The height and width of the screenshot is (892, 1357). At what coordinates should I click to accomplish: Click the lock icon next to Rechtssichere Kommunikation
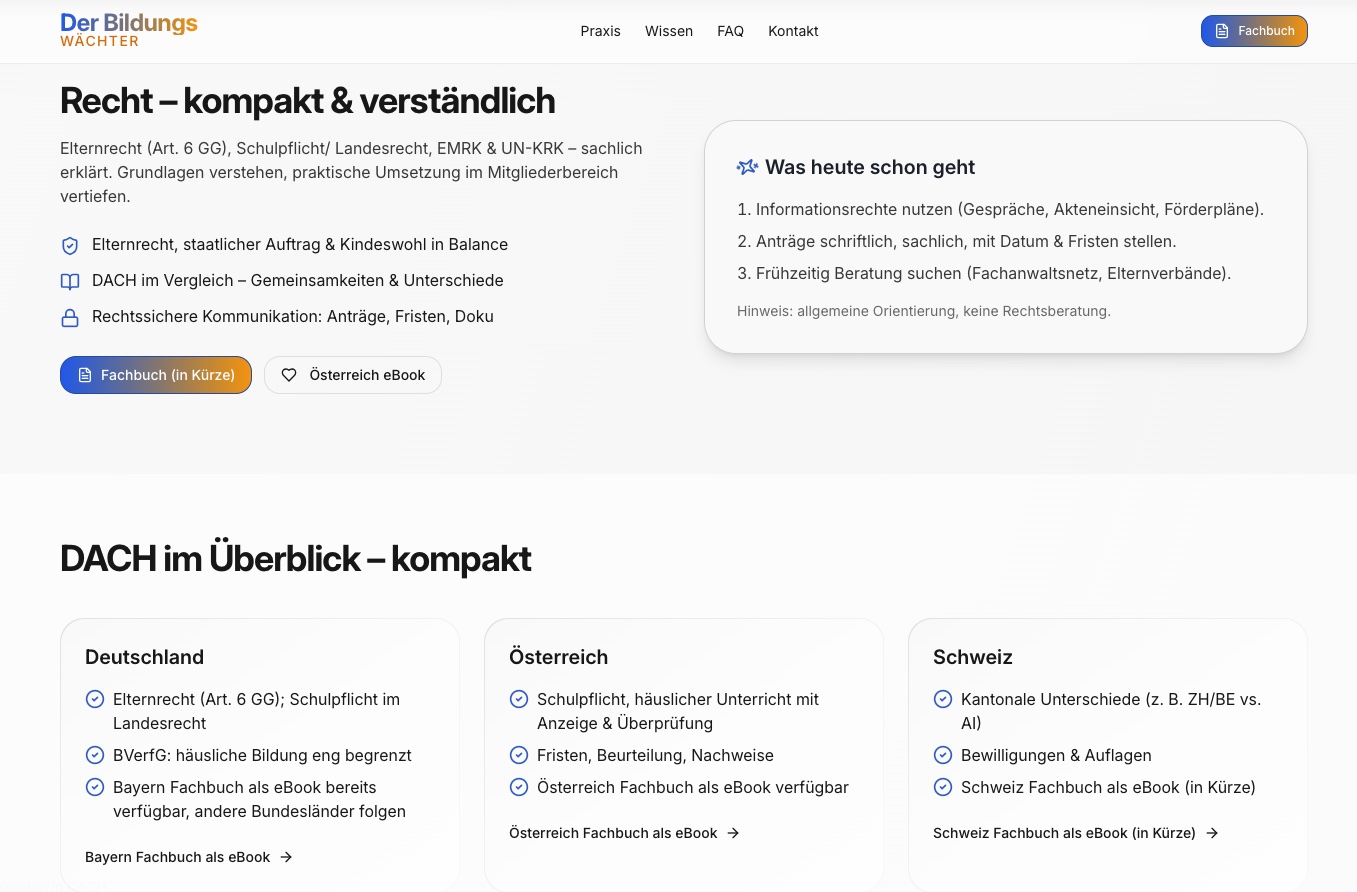[70, 317]
